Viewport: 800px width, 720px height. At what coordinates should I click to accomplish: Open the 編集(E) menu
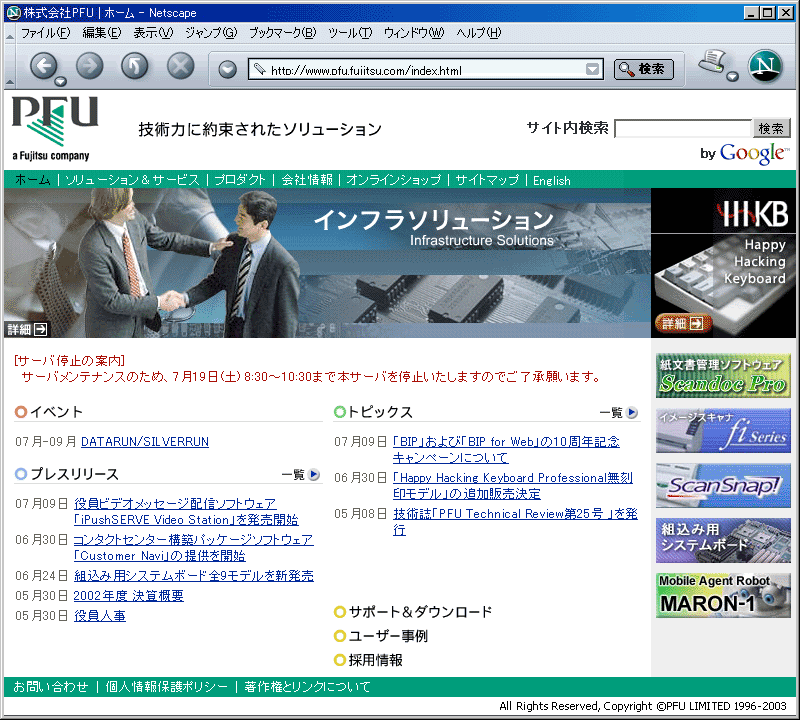click(102, 33)
